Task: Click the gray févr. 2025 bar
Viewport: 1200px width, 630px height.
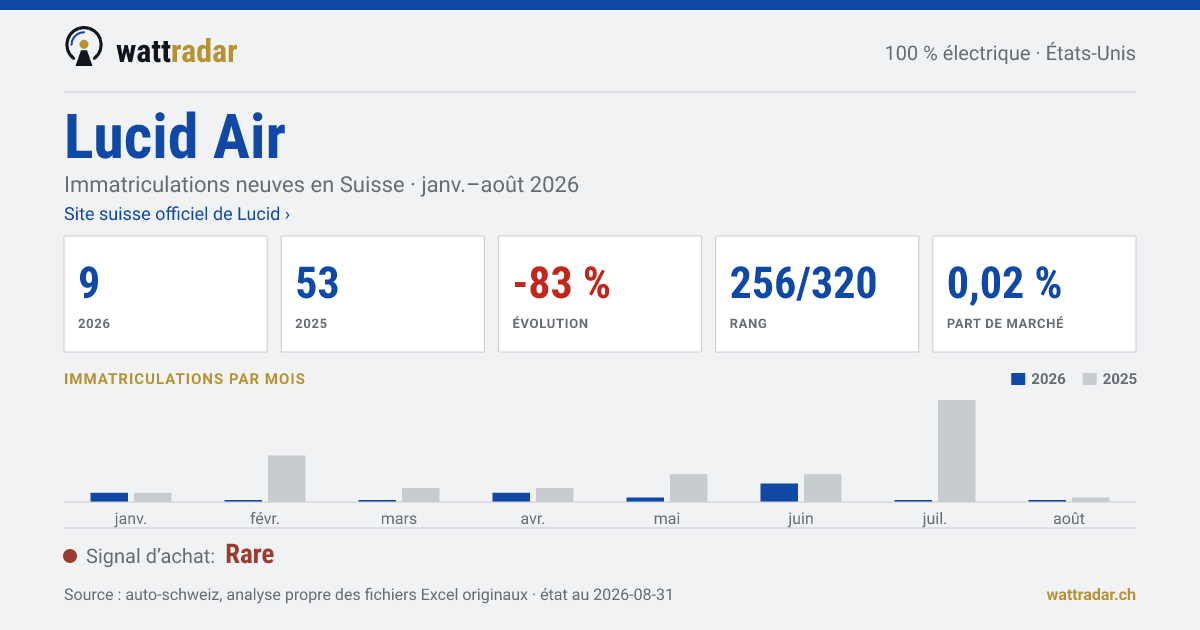Action: click(x=287, y=478)
